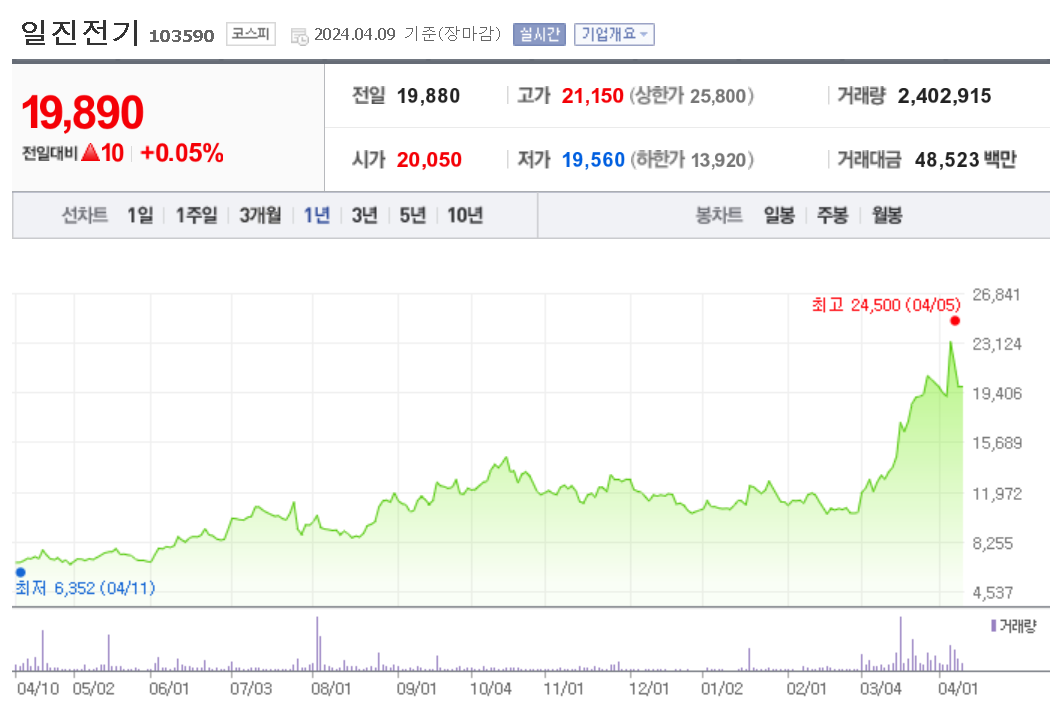This screenshot has width=1050, height=715.
Task: Click the red up-triangle change indicator
Action: click(90, 153)
